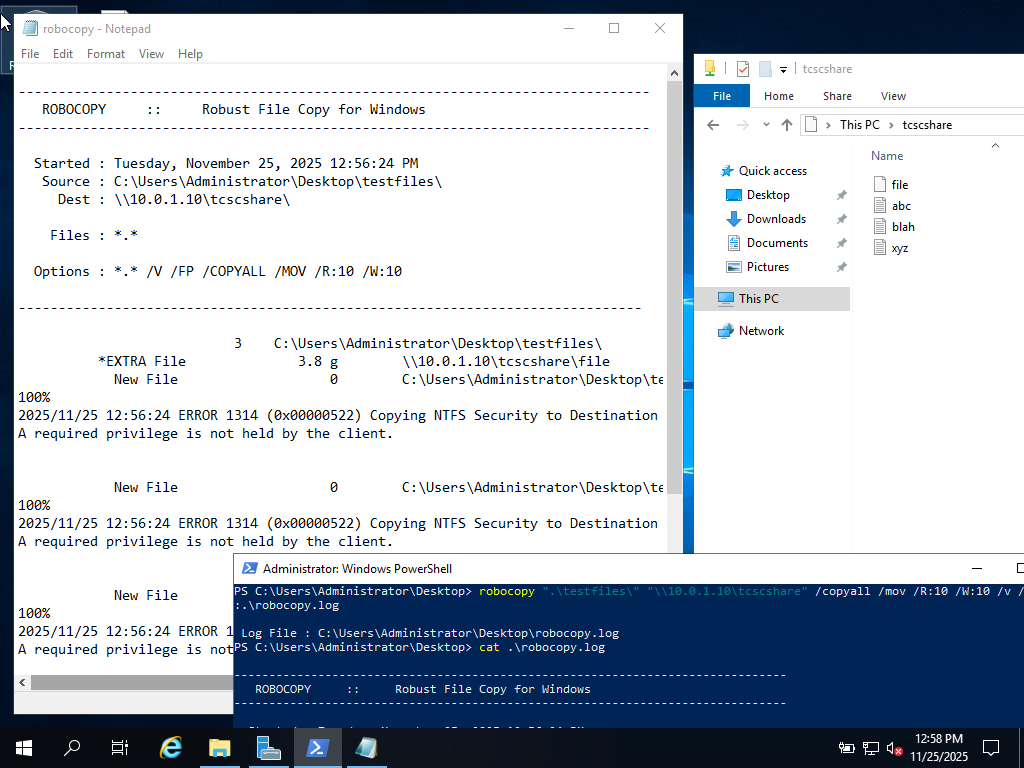The width and height of the screenshot is (1024, 768).
Task: Click the New Folder quick access icon
Action: point(765,69)
